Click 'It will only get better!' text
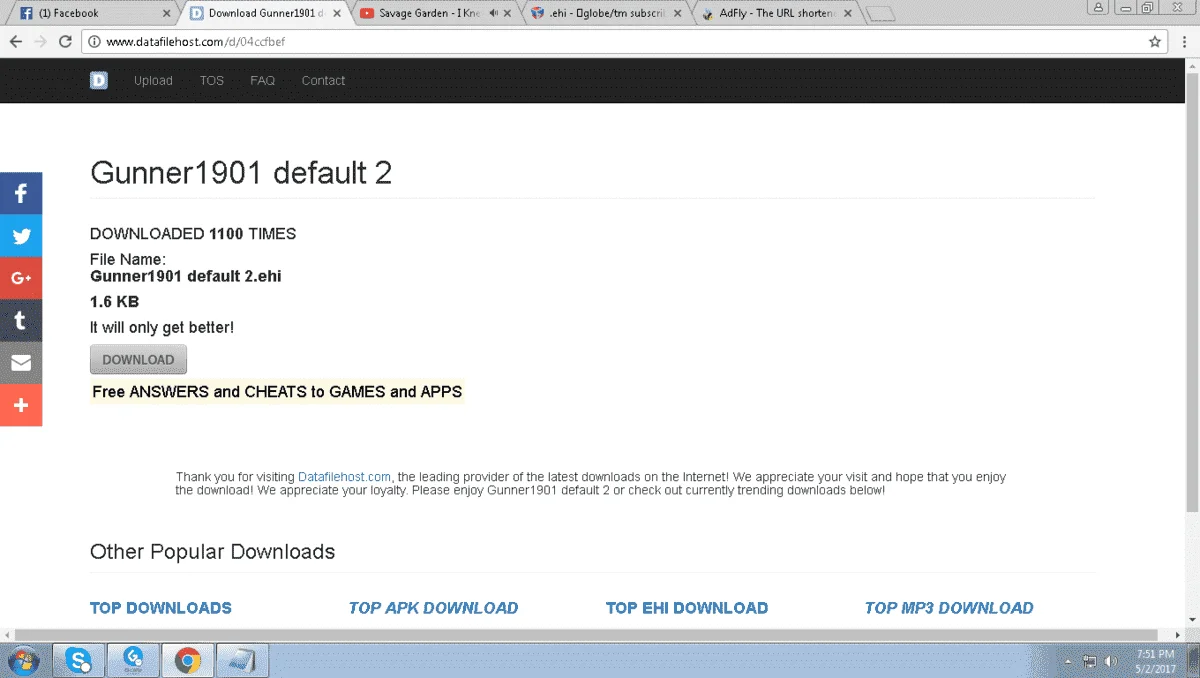The width and height of the screenshot is (1200, 678). click(162, 328)
